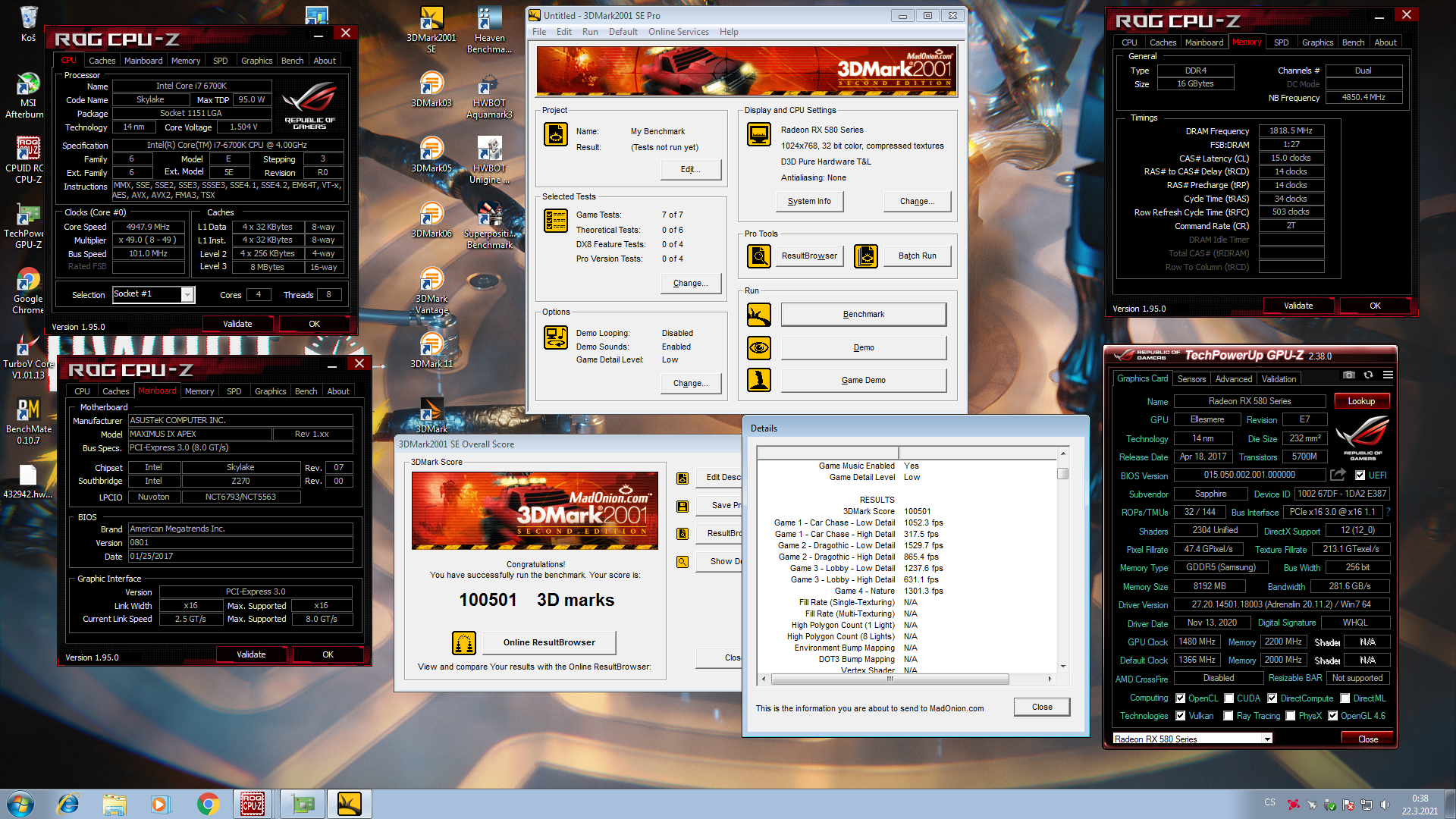
Task: Toggle the CUDA checkbox in GPU-Z
Action: (x=1228, y=698)
